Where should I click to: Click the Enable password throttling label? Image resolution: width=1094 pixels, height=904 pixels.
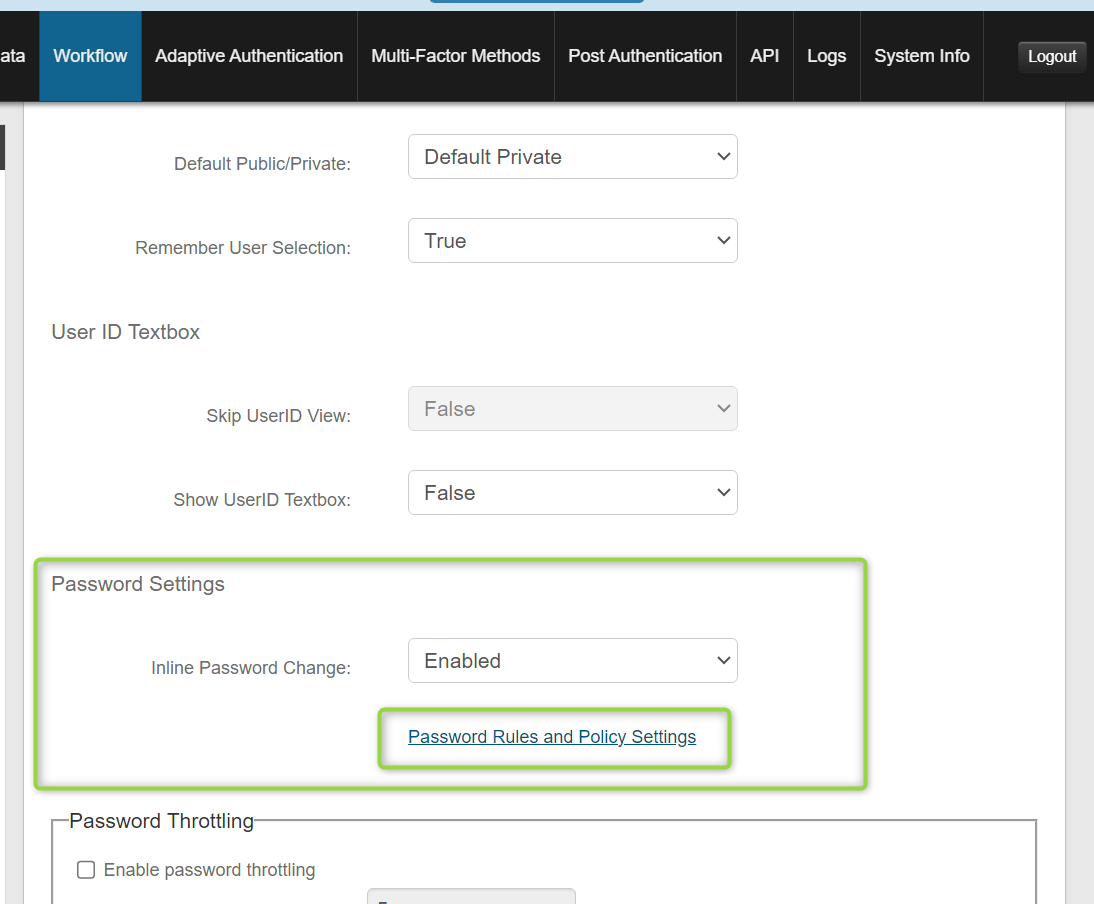pyautogui.click(x=209, y=870)
